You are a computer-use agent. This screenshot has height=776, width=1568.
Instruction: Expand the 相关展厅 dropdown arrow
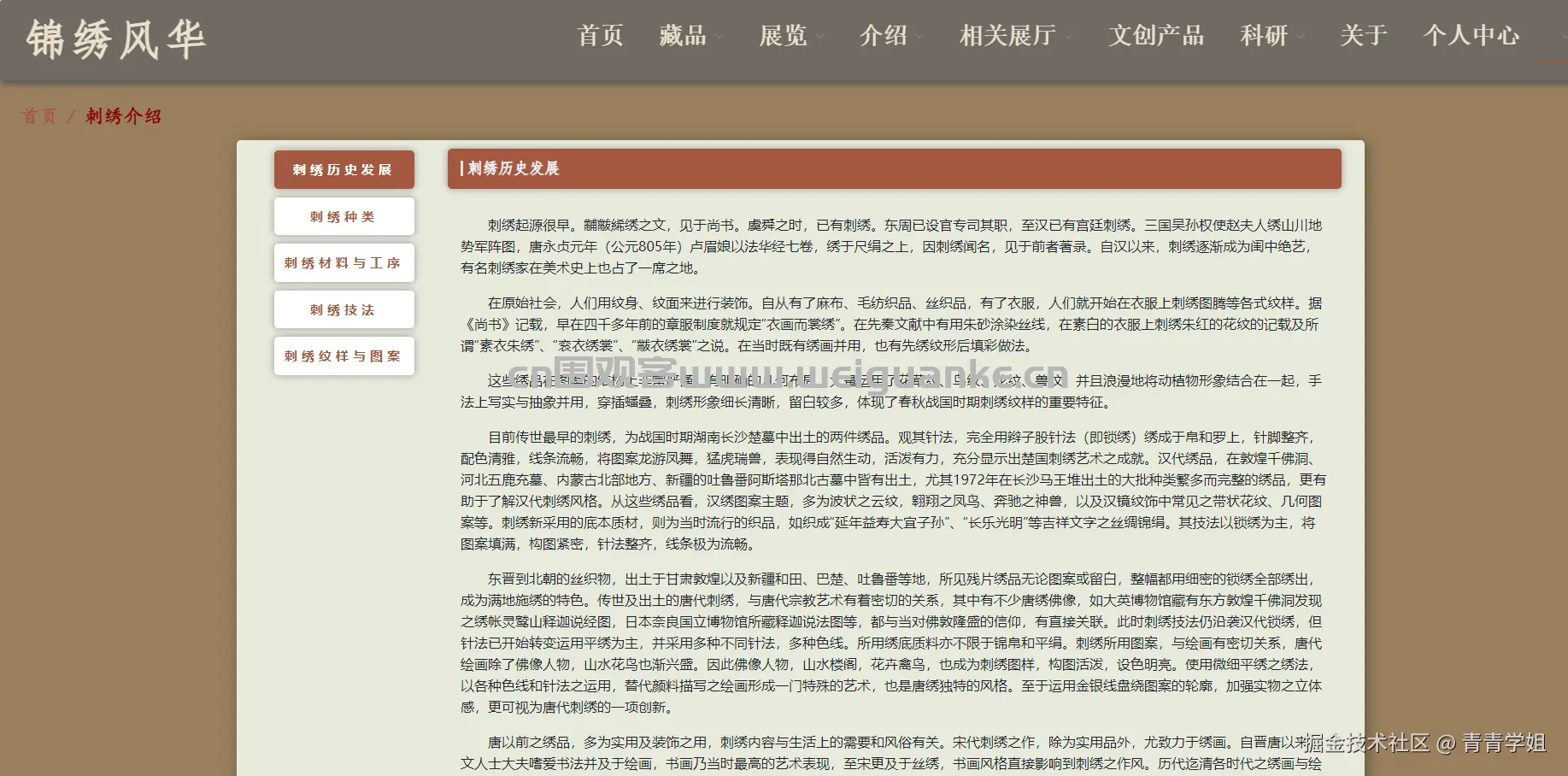pos(1067,37)
